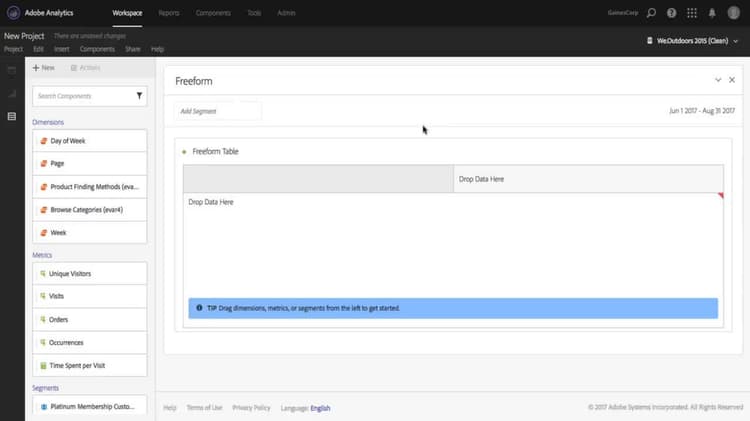Select the Time Spent per Visit metric

click(89, 366)
